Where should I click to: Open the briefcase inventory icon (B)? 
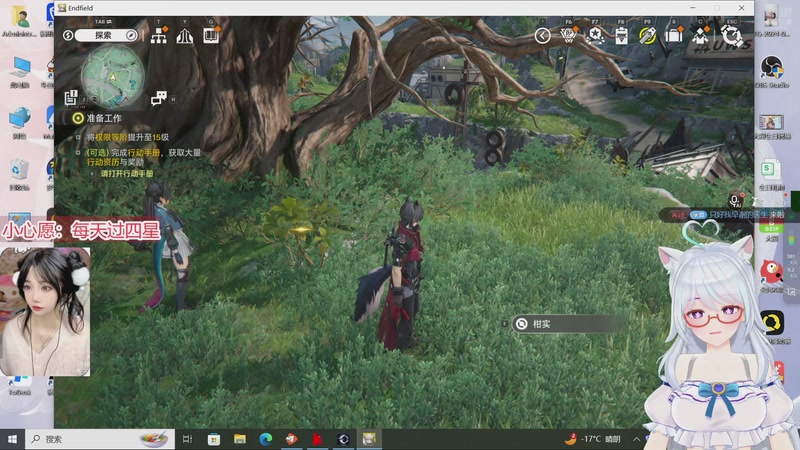coord(674,35)
